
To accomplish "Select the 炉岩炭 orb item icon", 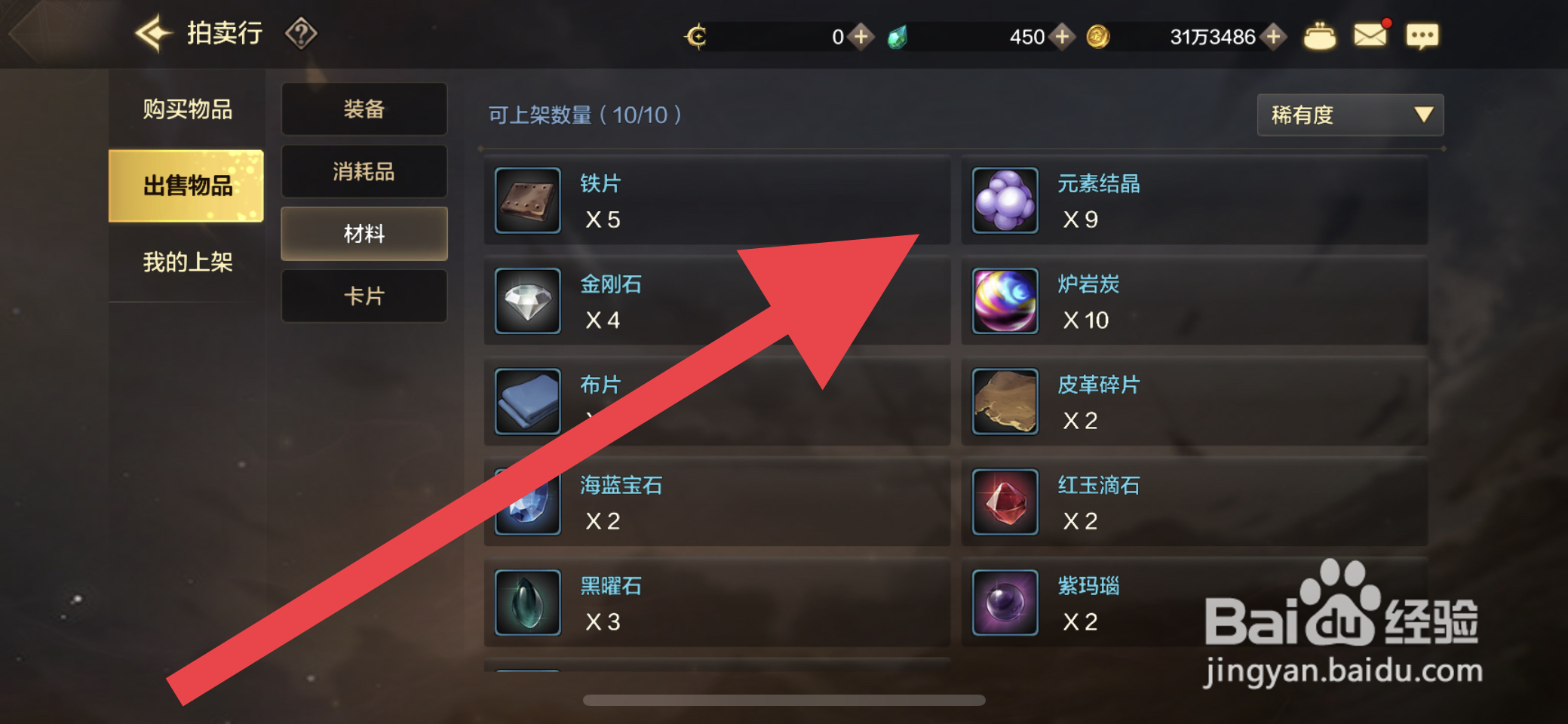I will 1005,301.
